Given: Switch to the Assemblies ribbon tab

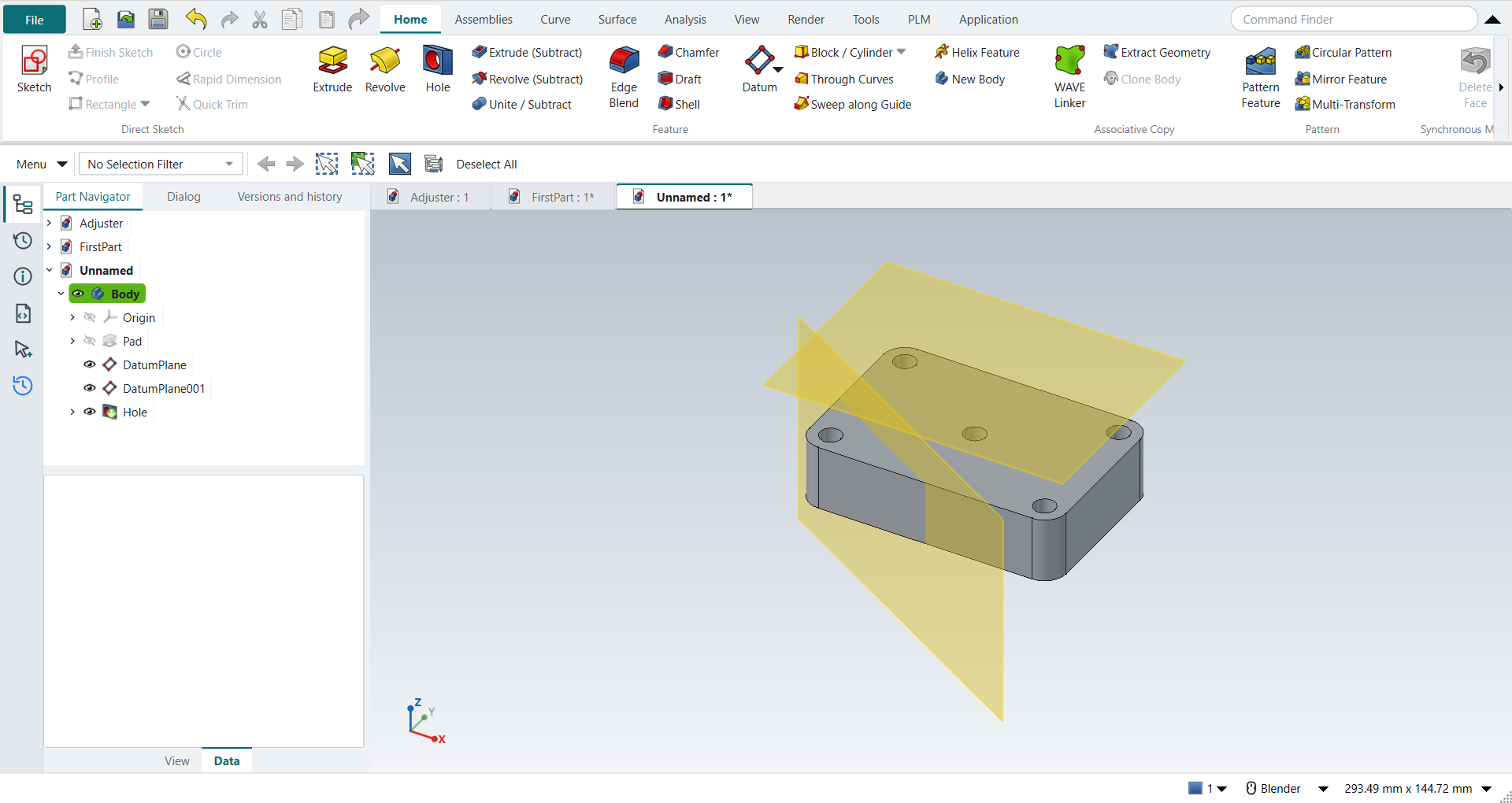Looking at the screenshot, I should click(x=484, y=20).
